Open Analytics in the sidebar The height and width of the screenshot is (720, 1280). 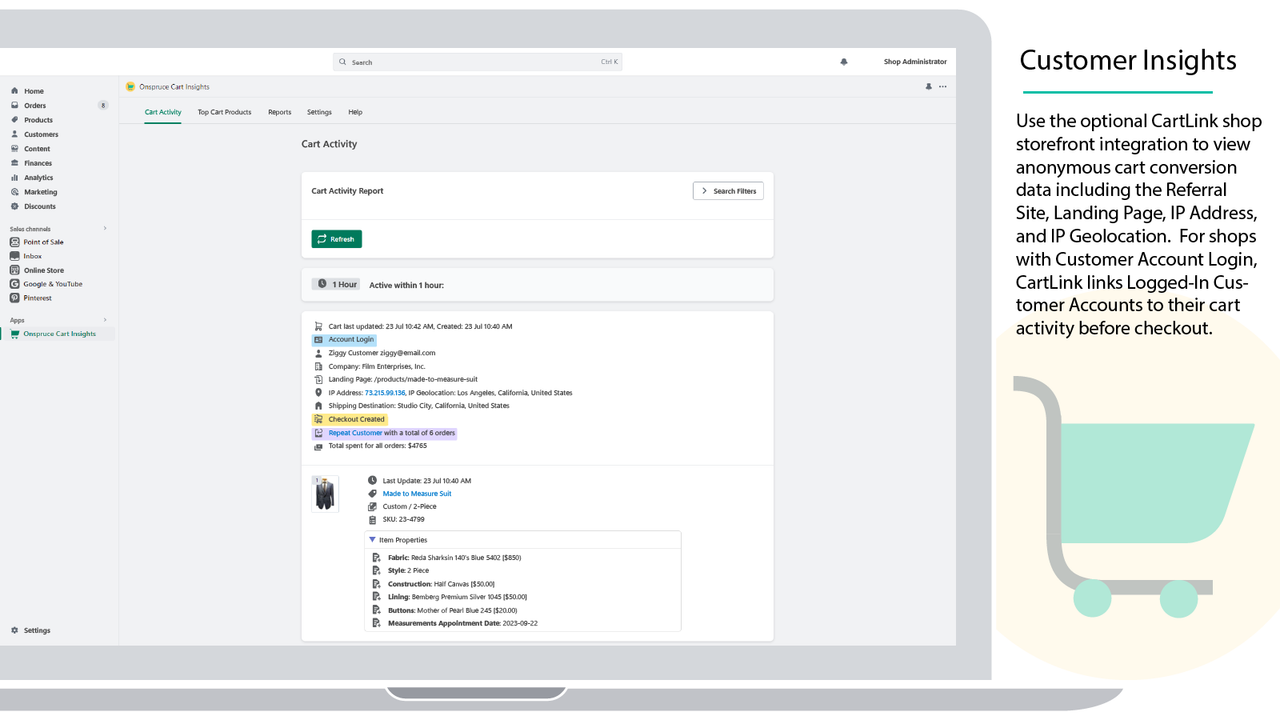38,178
